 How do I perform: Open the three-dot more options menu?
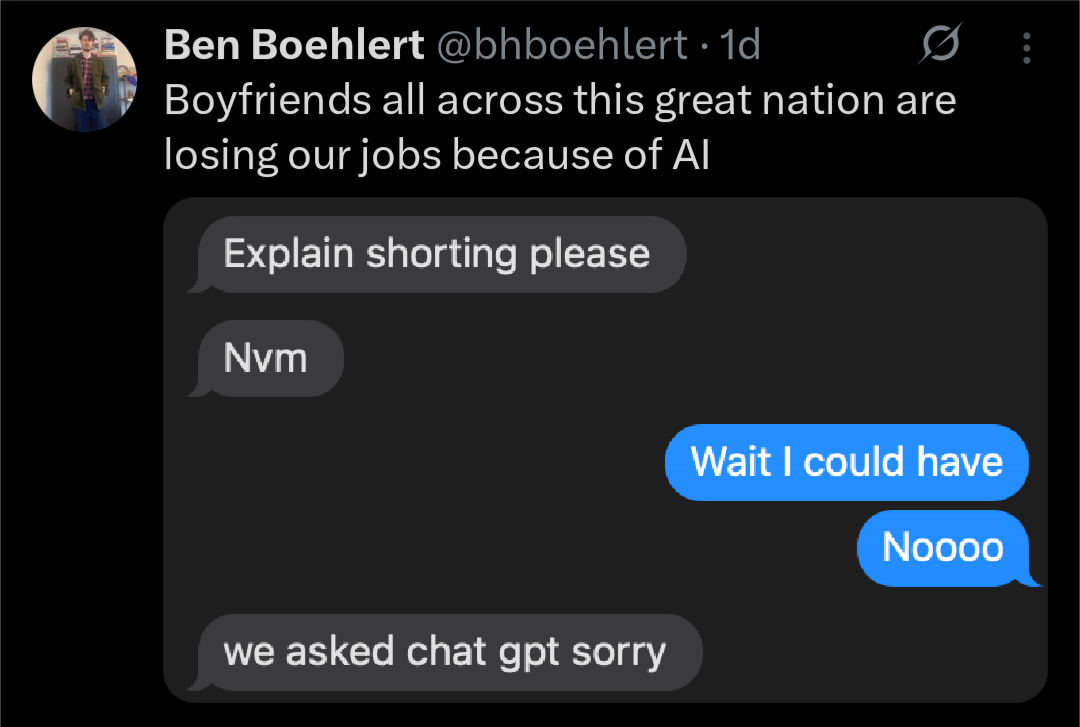(x=1027, y=46)
